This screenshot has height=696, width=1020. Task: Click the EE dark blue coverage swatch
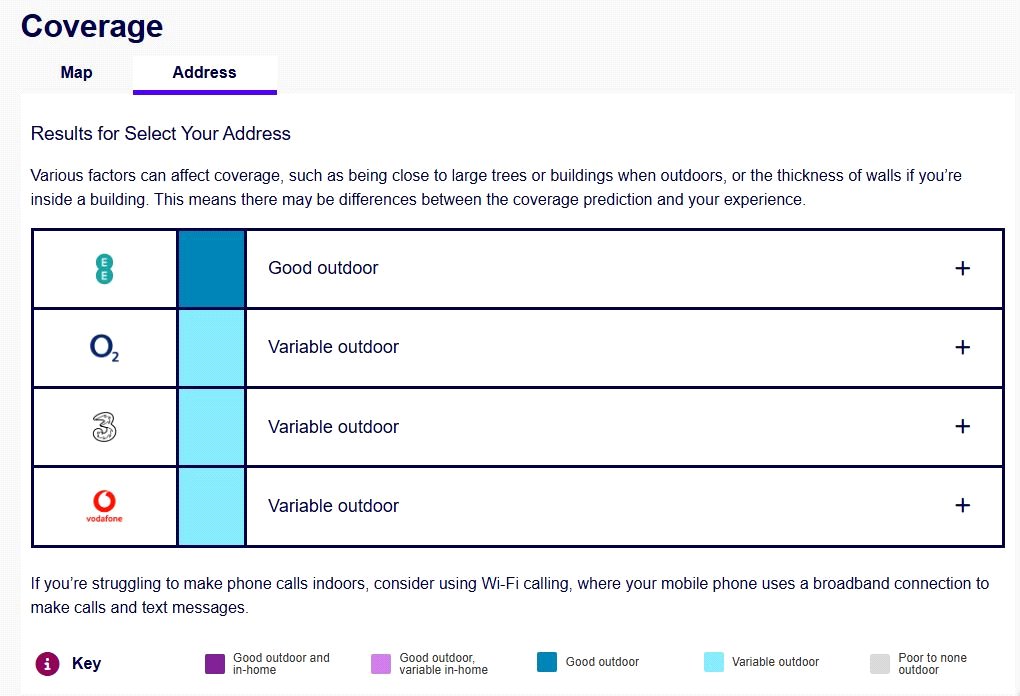tap(211, 269)
